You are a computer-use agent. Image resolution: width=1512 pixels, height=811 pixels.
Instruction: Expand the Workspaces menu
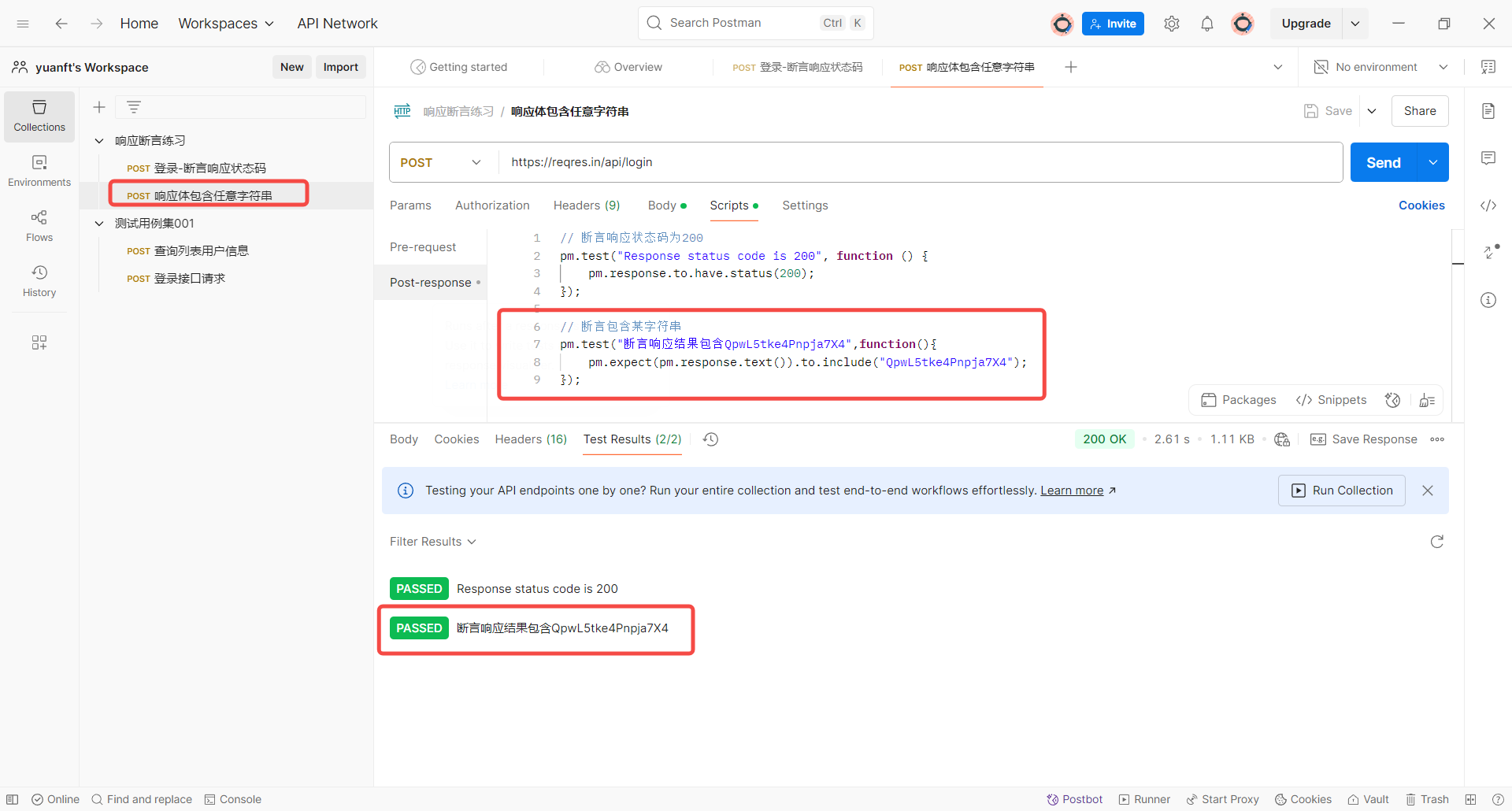226,24
